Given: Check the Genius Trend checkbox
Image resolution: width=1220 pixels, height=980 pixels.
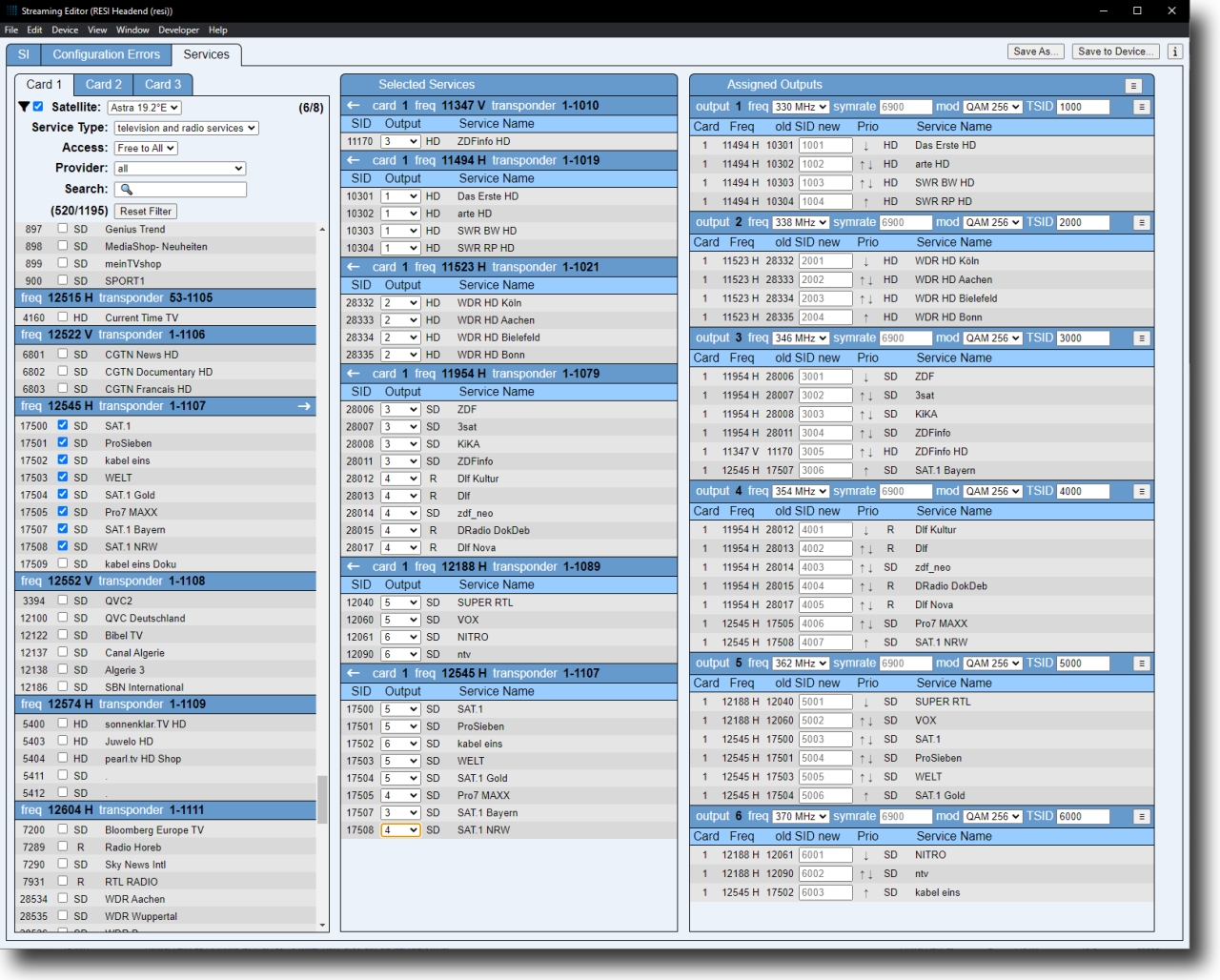Looking at the screenshot, I should (x=63, y=229).
